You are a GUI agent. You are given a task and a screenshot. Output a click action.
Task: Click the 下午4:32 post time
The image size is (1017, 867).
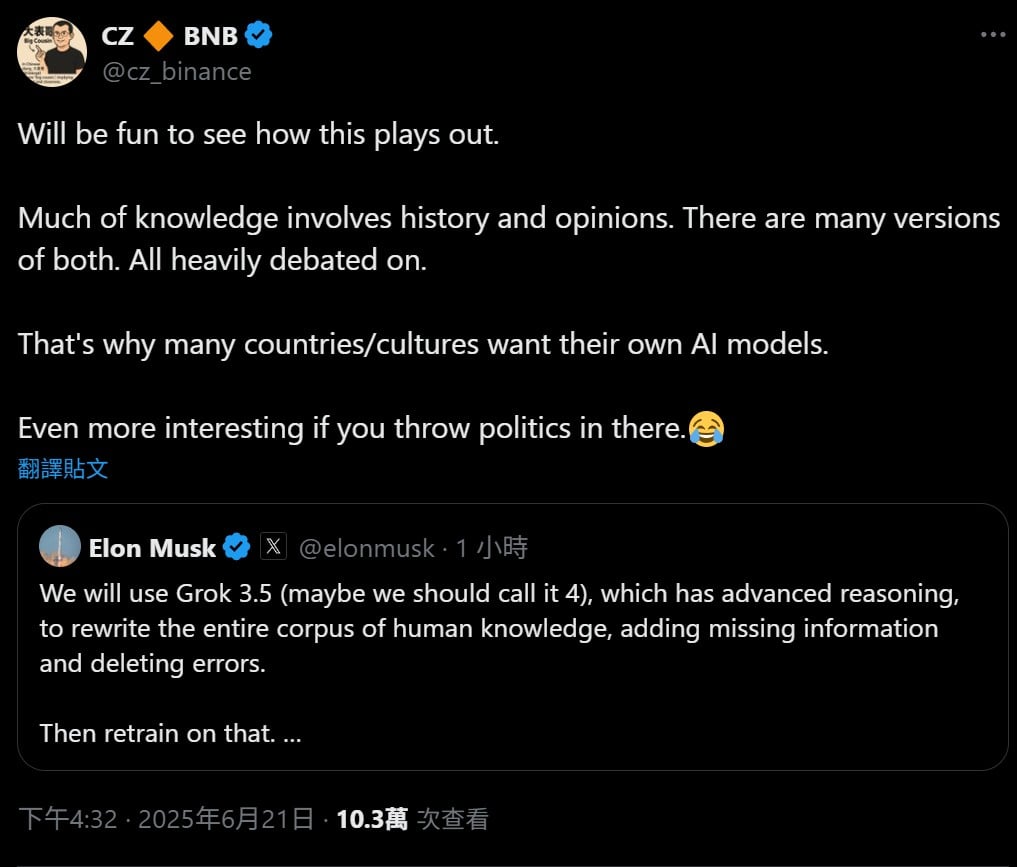68,819
